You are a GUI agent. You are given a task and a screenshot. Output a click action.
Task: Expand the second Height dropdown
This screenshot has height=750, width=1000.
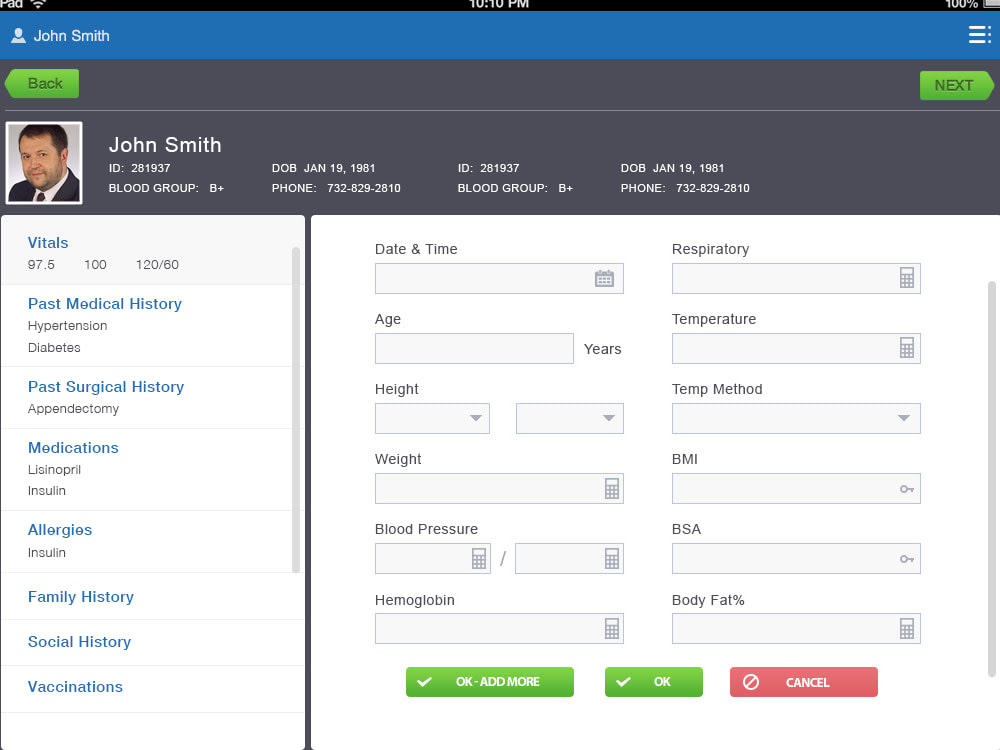tap(570, 418)
